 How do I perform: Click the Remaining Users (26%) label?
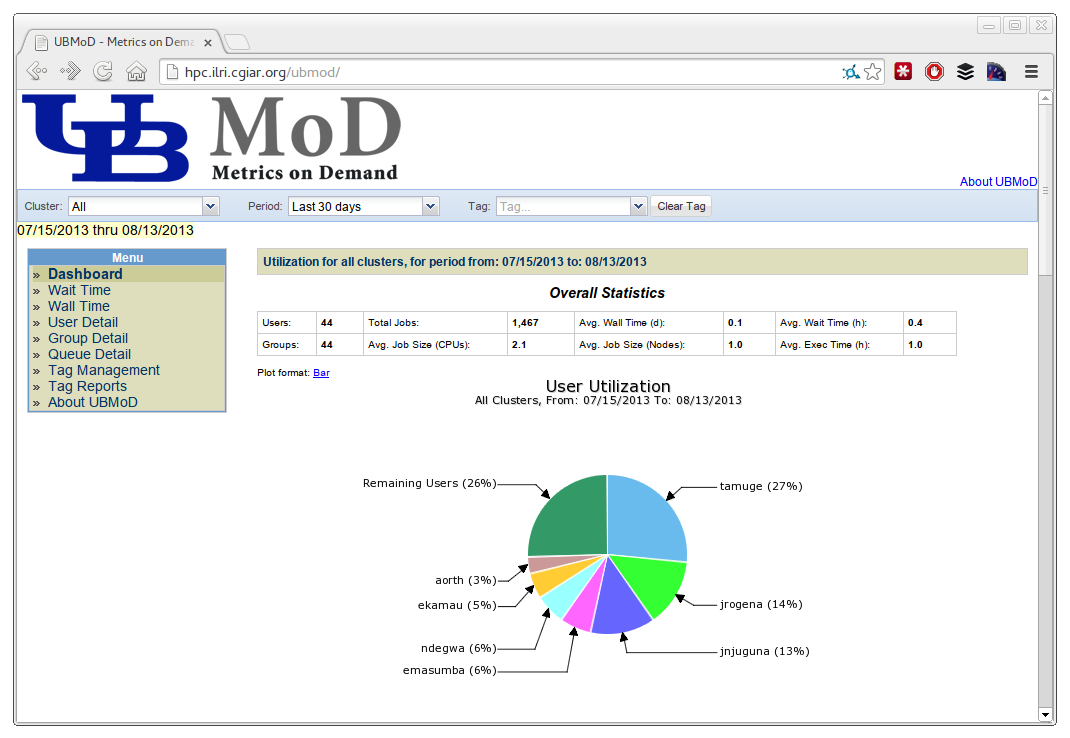point(429,483)
